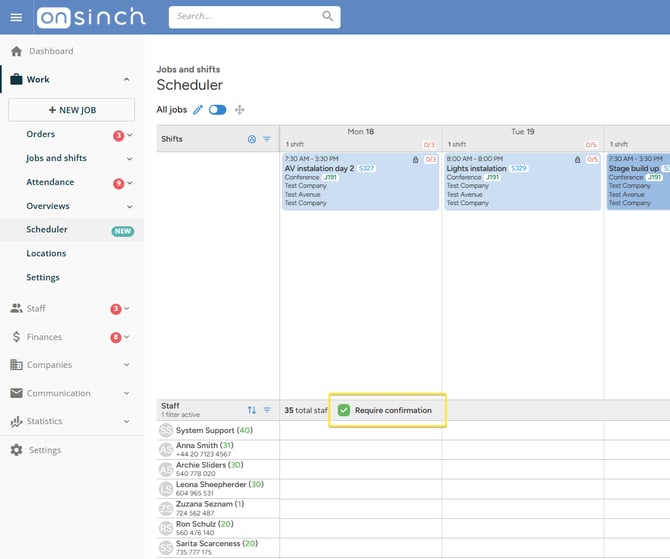
Task: Click the filter icon in Staff header
Action: 267,410
